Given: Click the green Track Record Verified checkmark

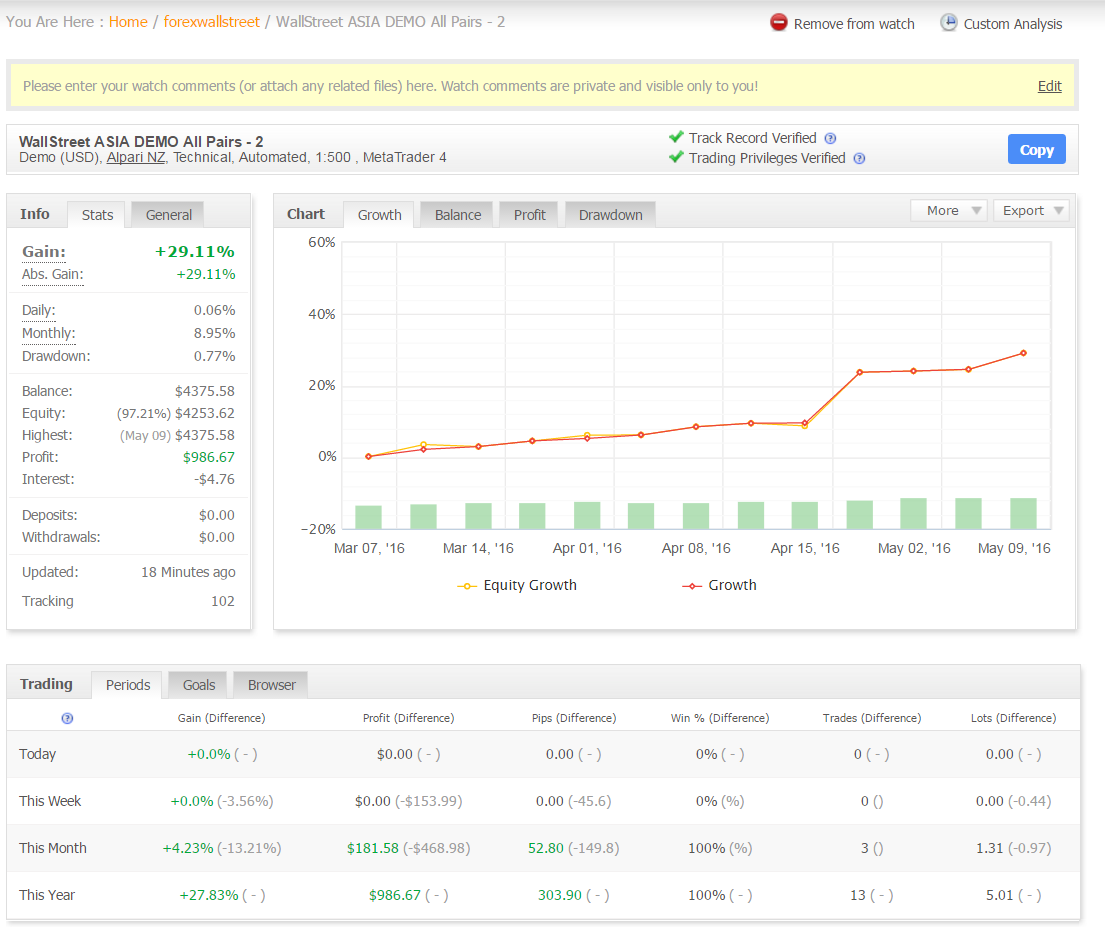Looking at the screenshot, I should (x=676, y=137).
